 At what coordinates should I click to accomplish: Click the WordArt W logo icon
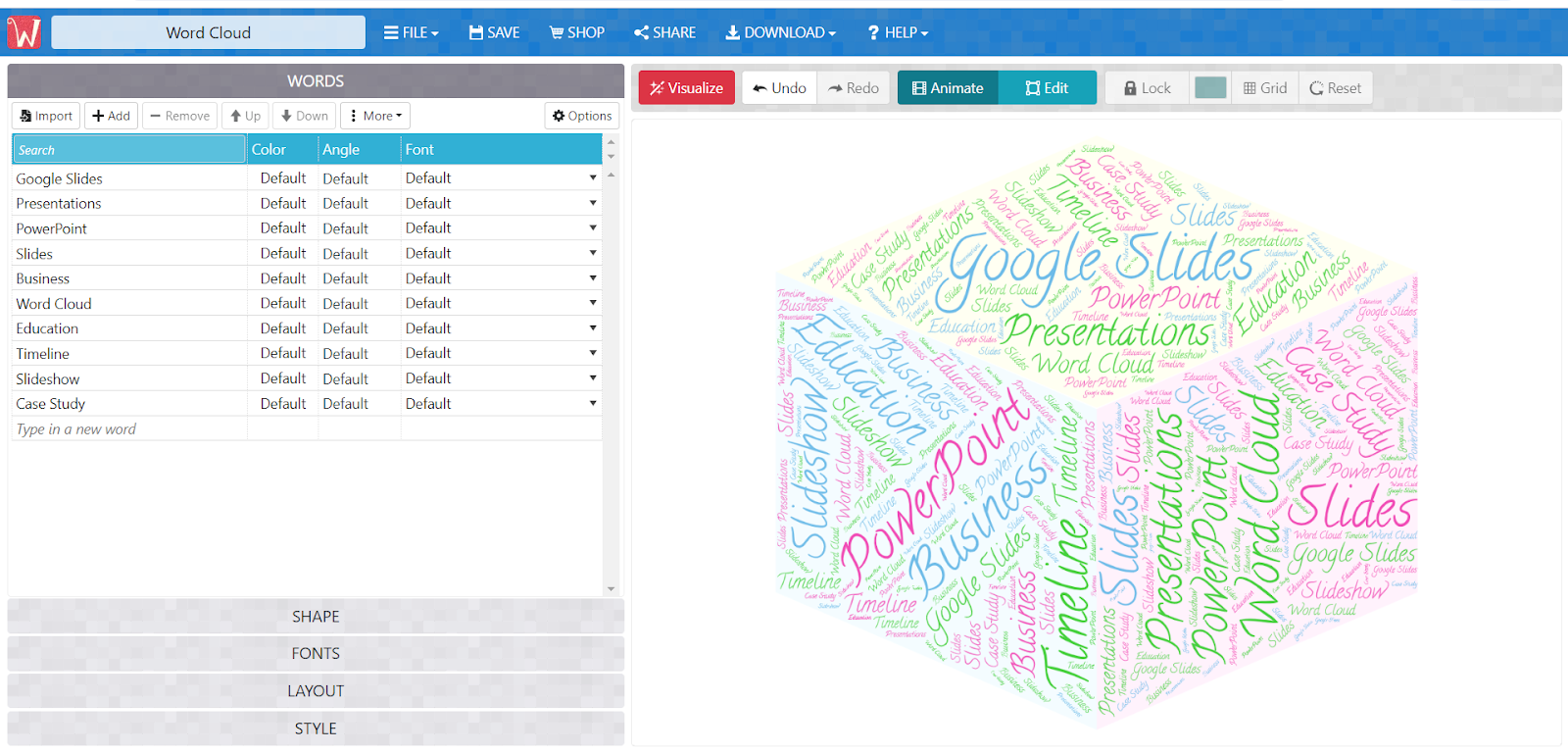pyautogui.click(x=24, y=32)
